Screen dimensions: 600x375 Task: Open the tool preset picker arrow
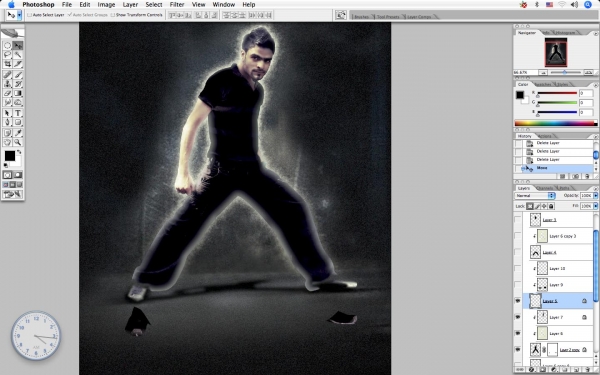click(x=20, y=15)
